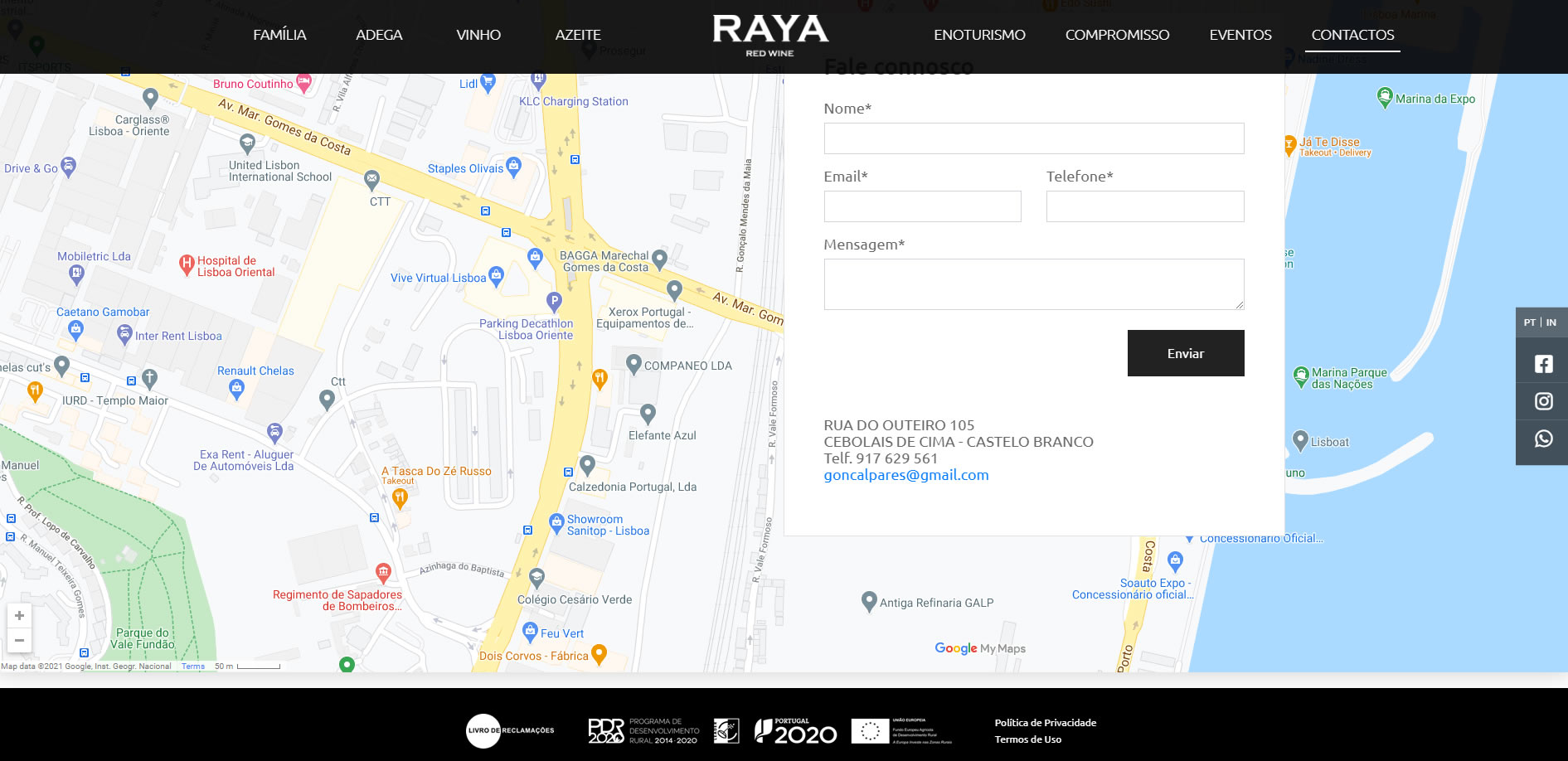Viewport: 1568px width, 761px height.
Task: Focus the Nome input field
Action: point(1034,138)
